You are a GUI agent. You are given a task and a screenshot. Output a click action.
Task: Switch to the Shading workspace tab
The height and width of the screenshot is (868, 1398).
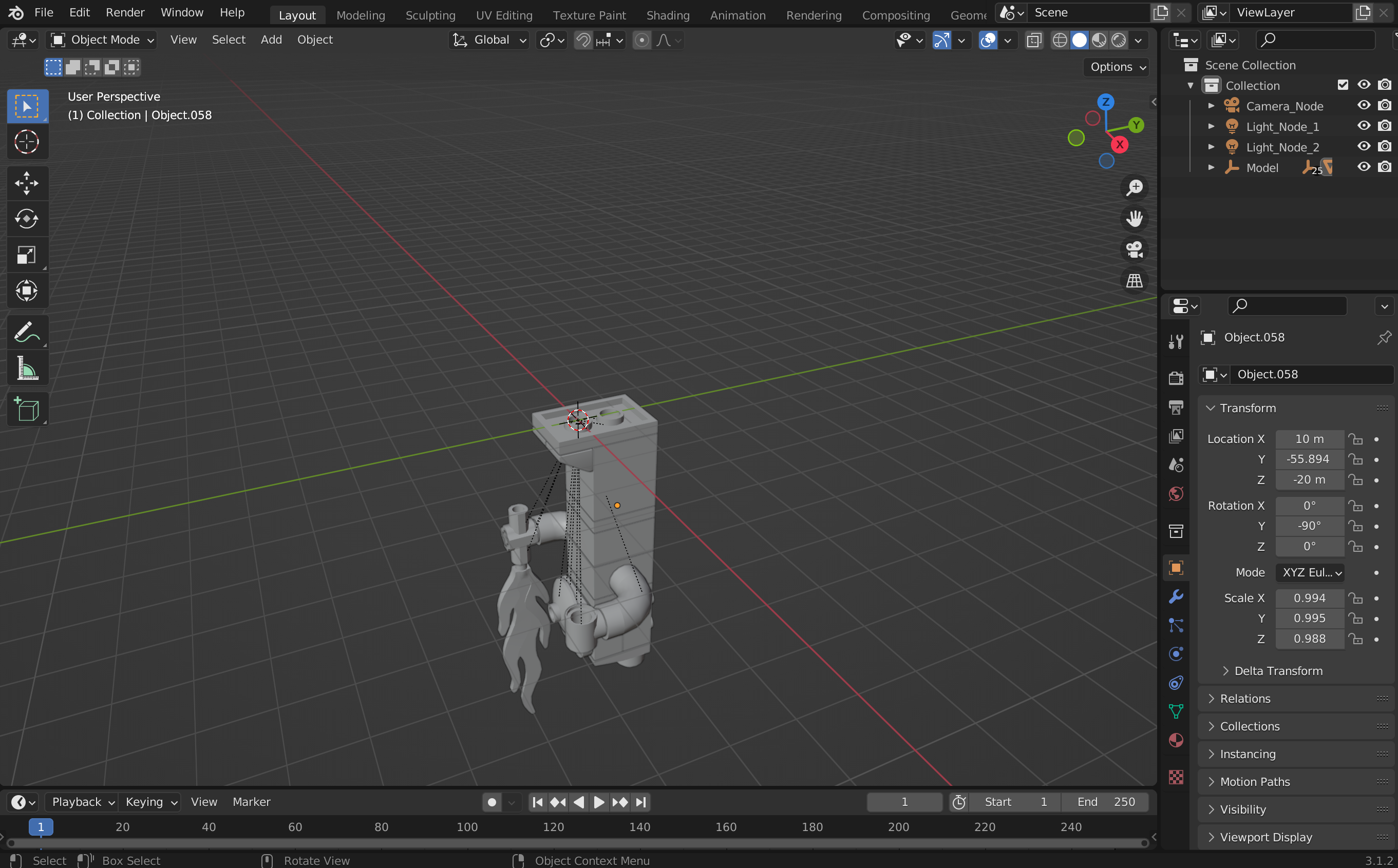(x=668, y=15)
